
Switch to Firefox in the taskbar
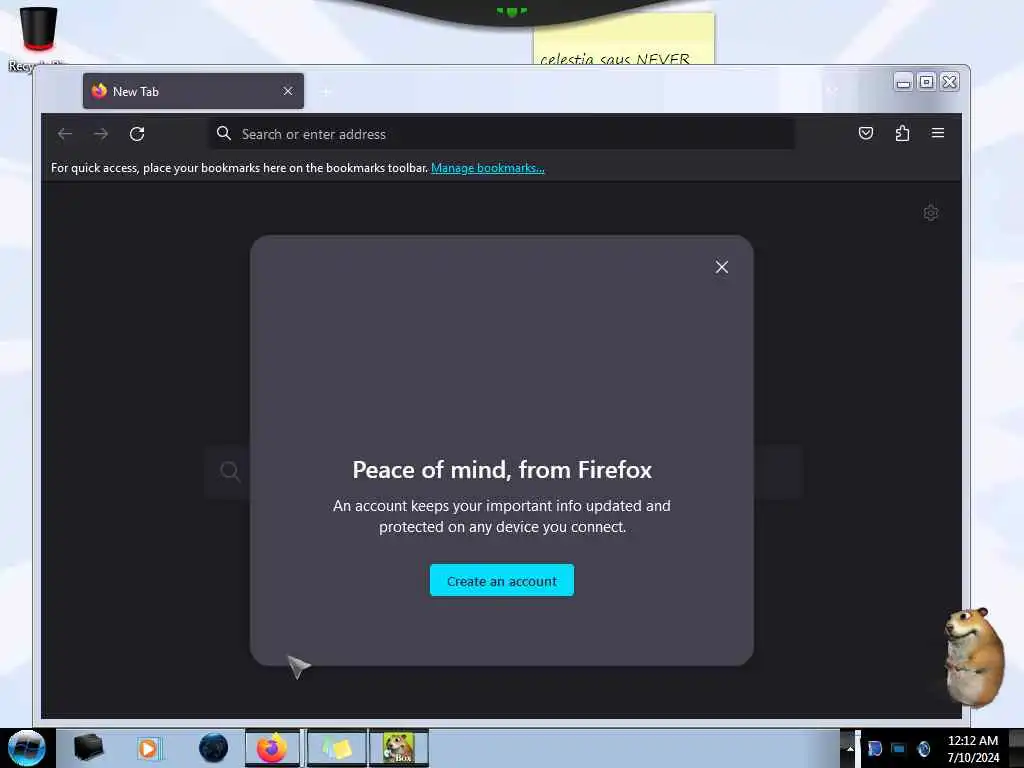pos(272,748)
